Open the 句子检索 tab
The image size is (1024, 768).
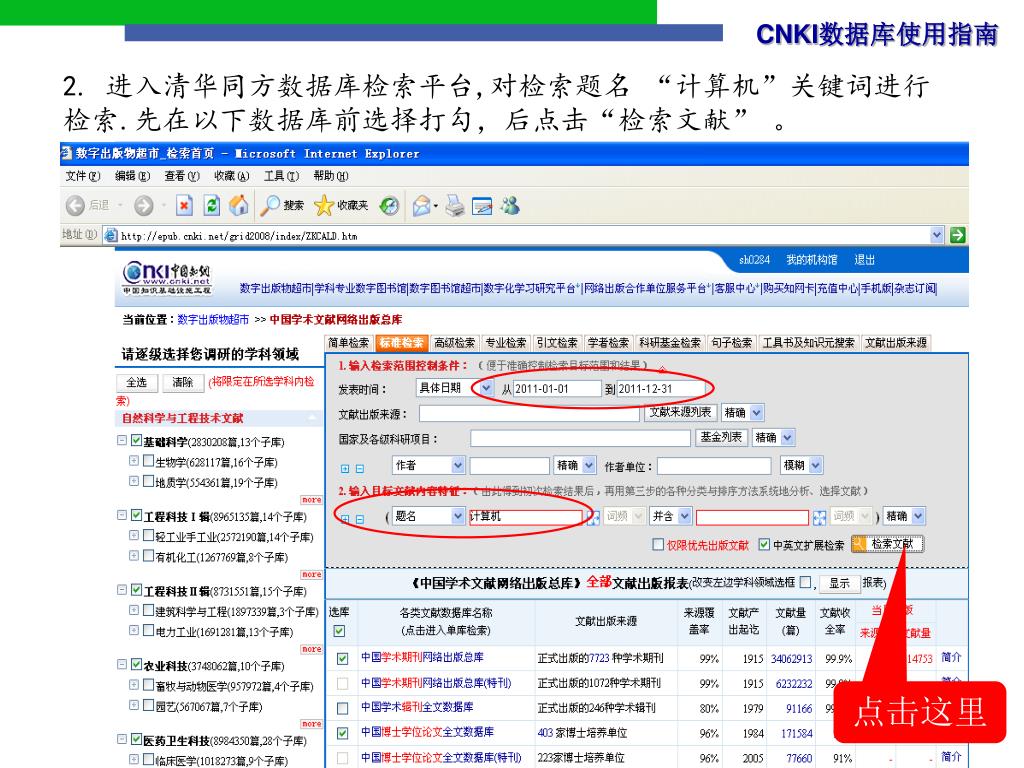coord(731,343)
